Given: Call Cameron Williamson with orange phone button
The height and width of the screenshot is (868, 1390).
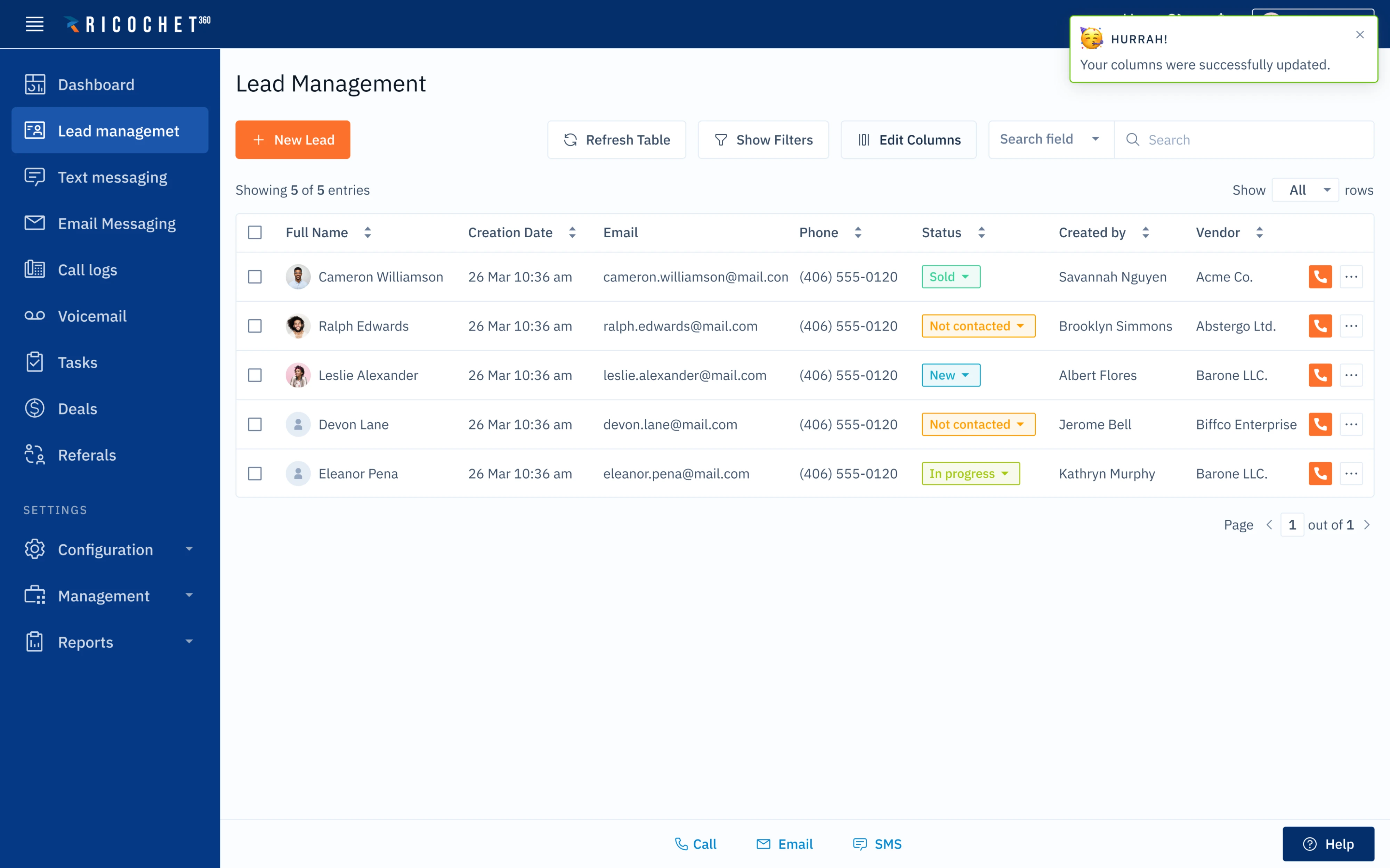Looking at the screenshot, I should [1320, 277].
